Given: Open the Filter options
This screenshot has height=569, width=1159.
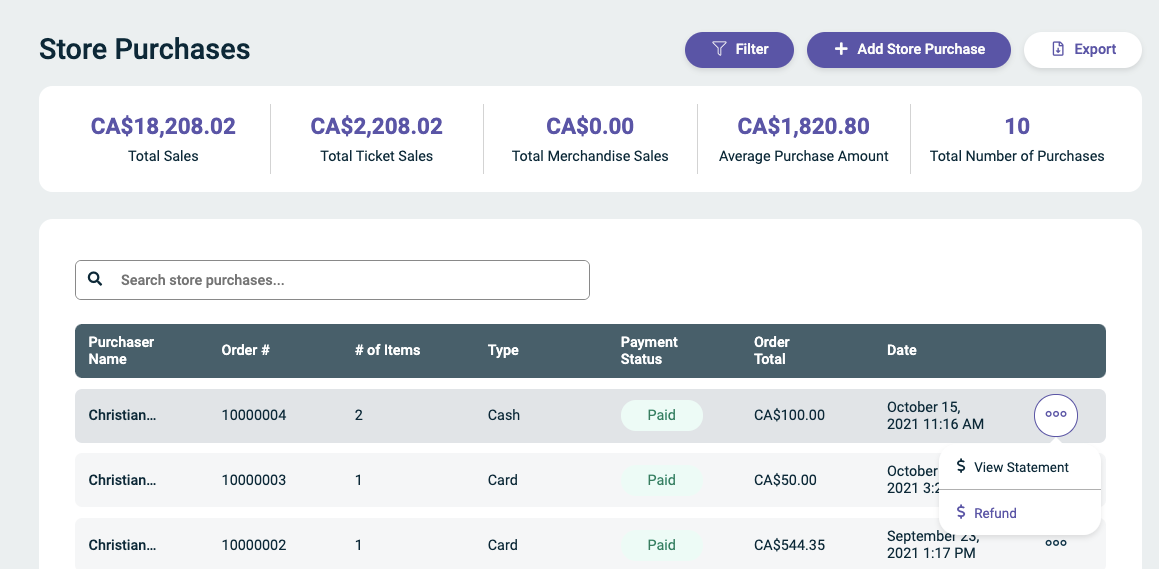Looking at the screenshot, I should (x=739, y=50).
